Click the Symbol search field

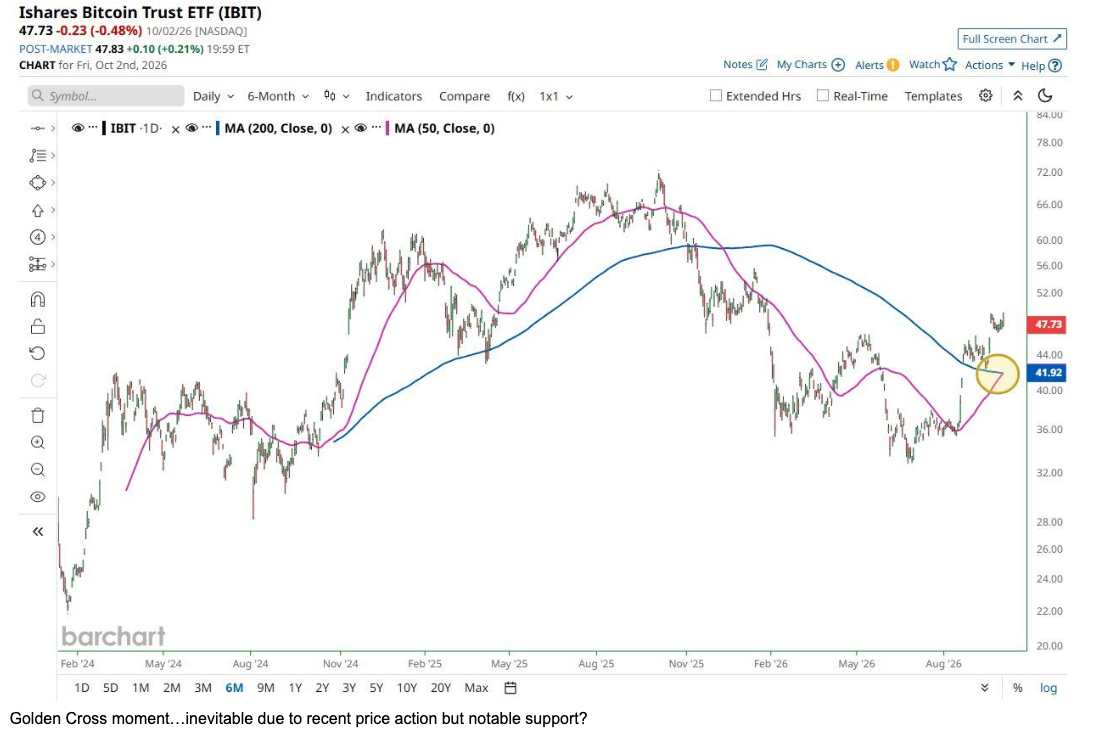tap(106, 96)
